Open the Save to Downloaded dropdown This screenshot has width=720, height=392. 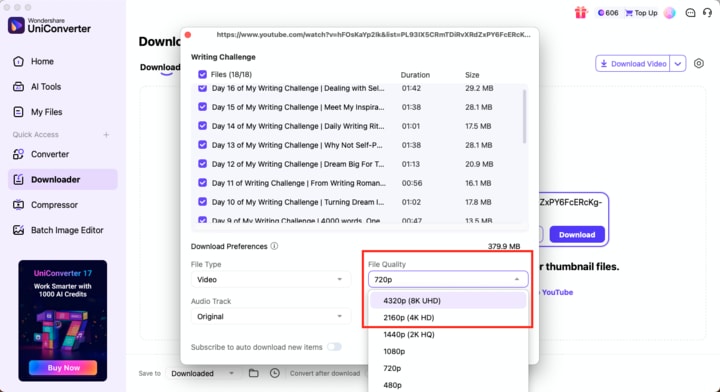(202, 373)
